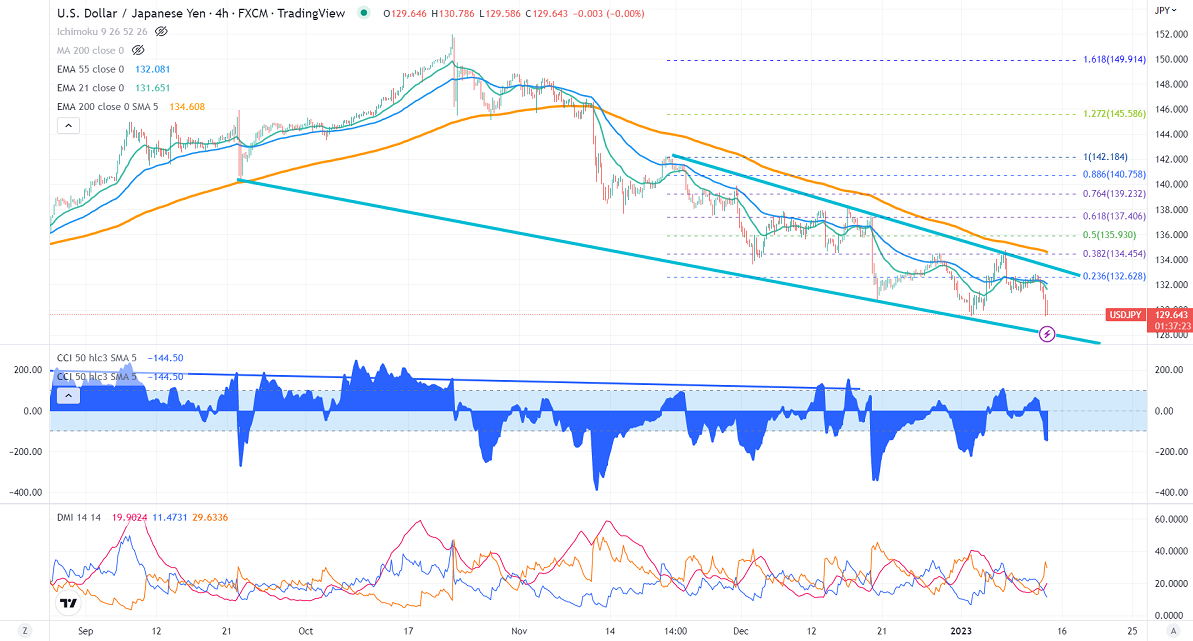Screen dimensions: 1193x641
Task: Click the Fibonacci label 0.236(132.628)
Action: (x=1115, y=276)
